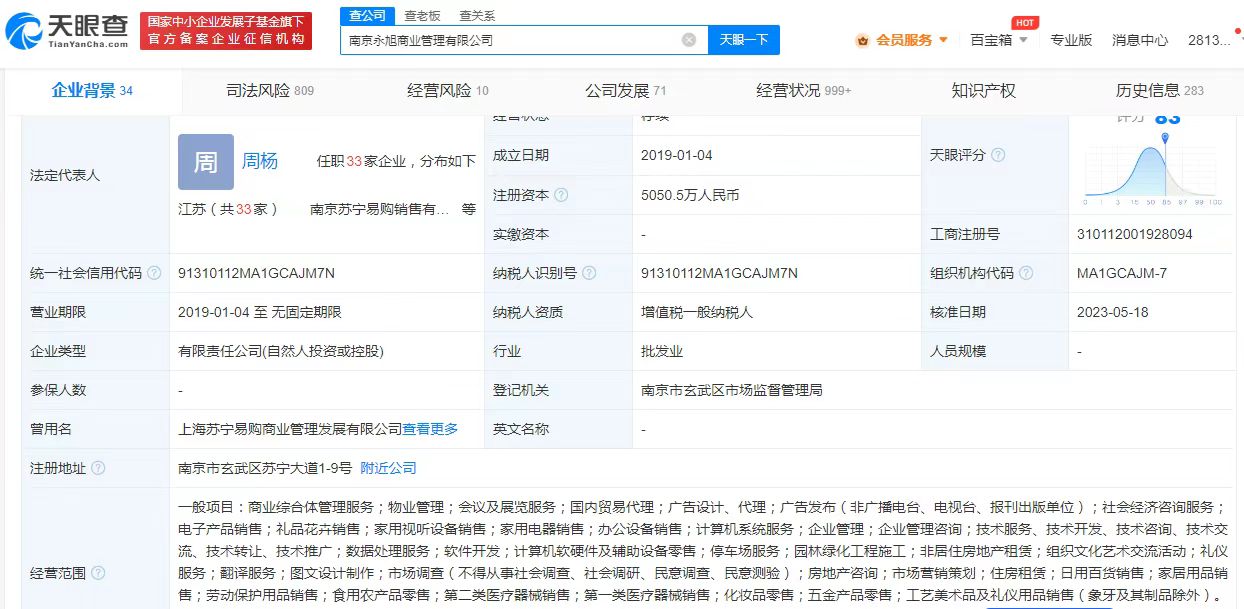Click the 附近公司 nearby companies link
The image size is (1244, 609).
coord(388,468)
